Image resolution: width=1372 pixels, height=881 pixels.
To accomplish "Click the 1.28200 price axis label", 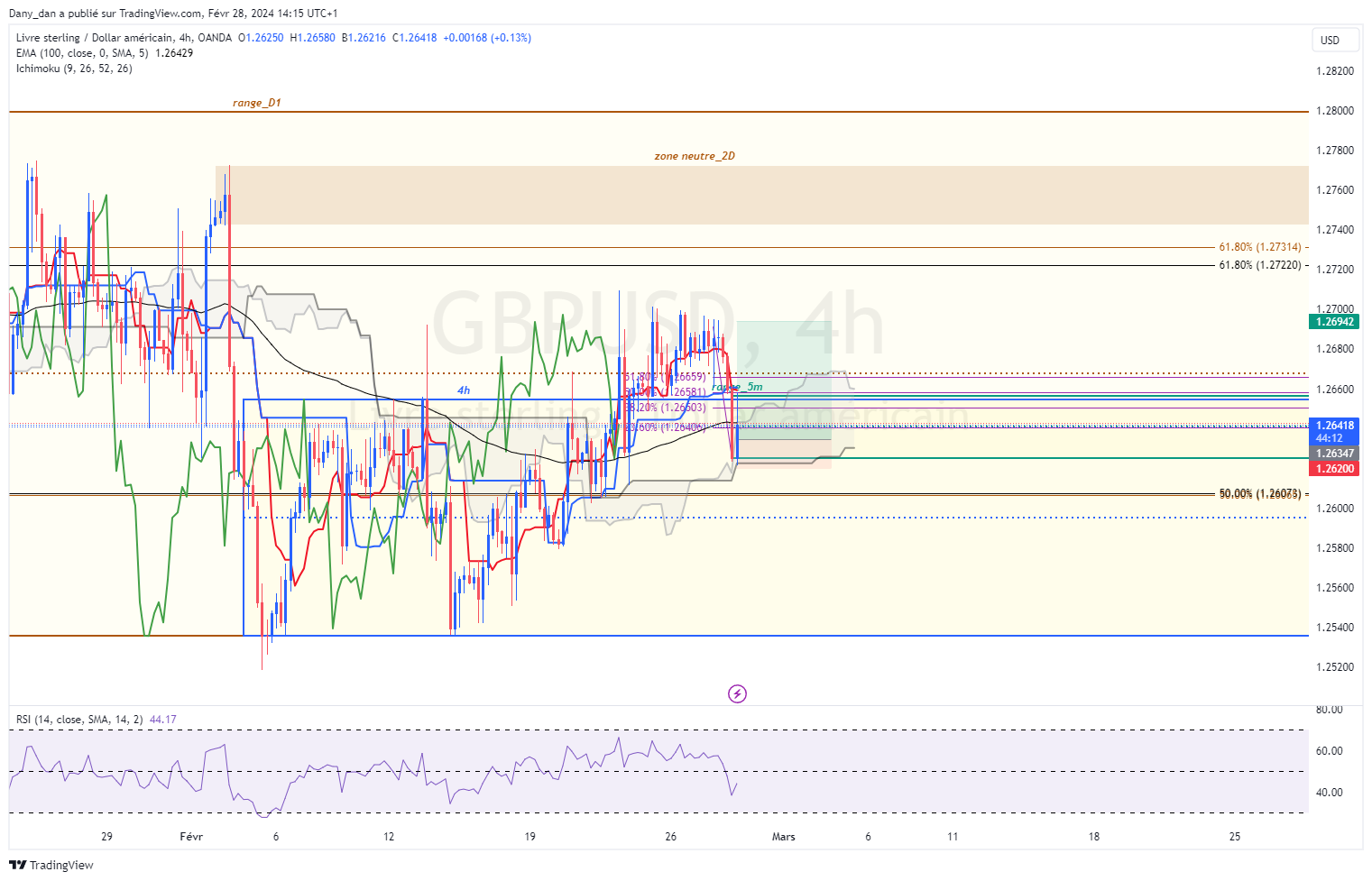I will [x=1335, y=71].
